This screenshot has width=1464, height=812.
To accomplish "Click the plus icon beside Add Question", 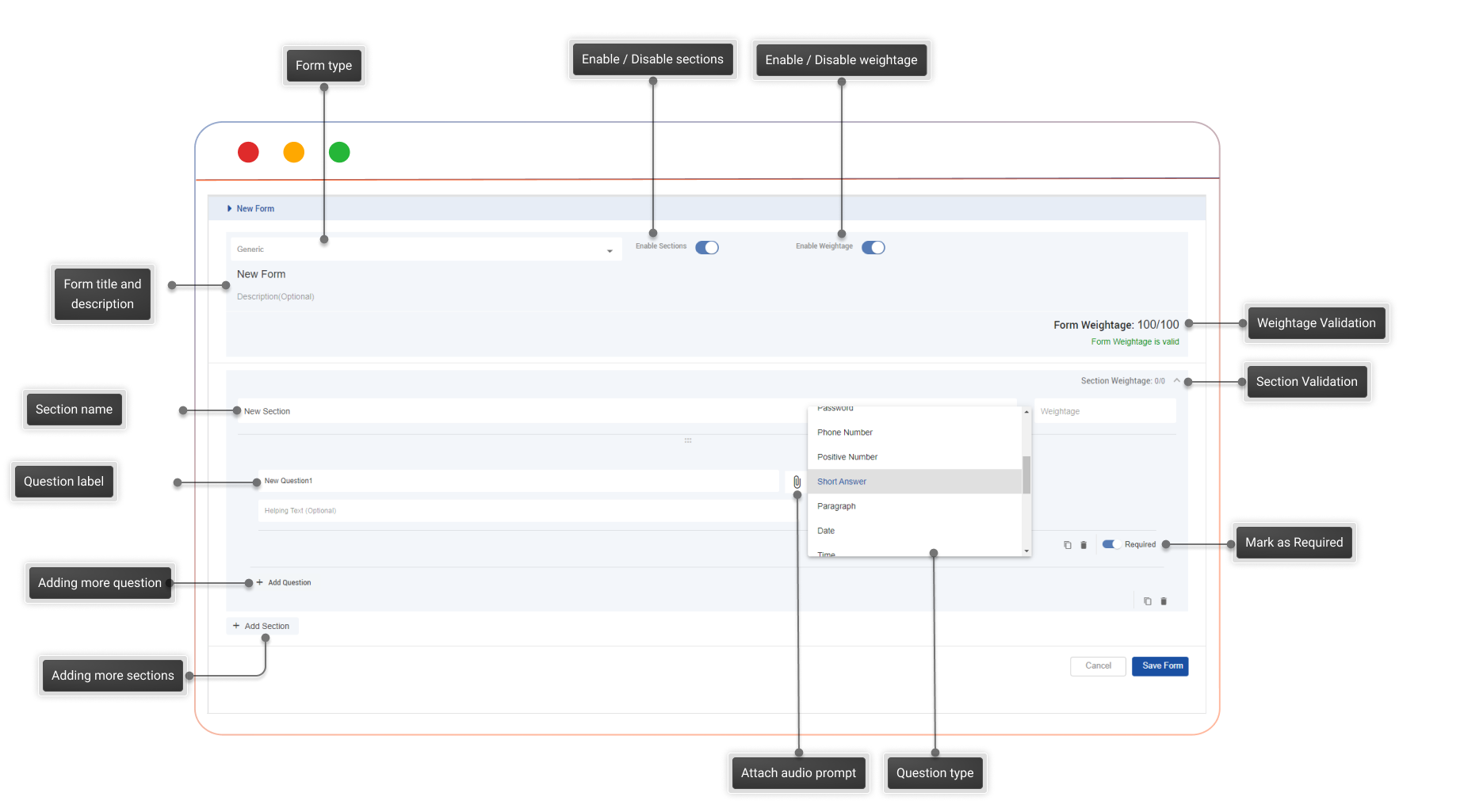I will 259,582.
